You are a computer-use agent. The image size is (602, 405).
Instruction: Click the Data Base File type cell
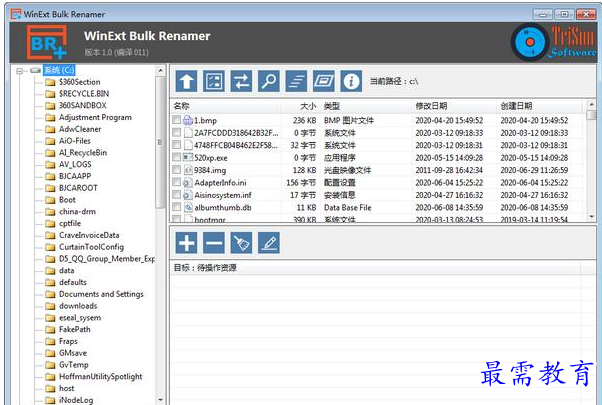[347, 208]
